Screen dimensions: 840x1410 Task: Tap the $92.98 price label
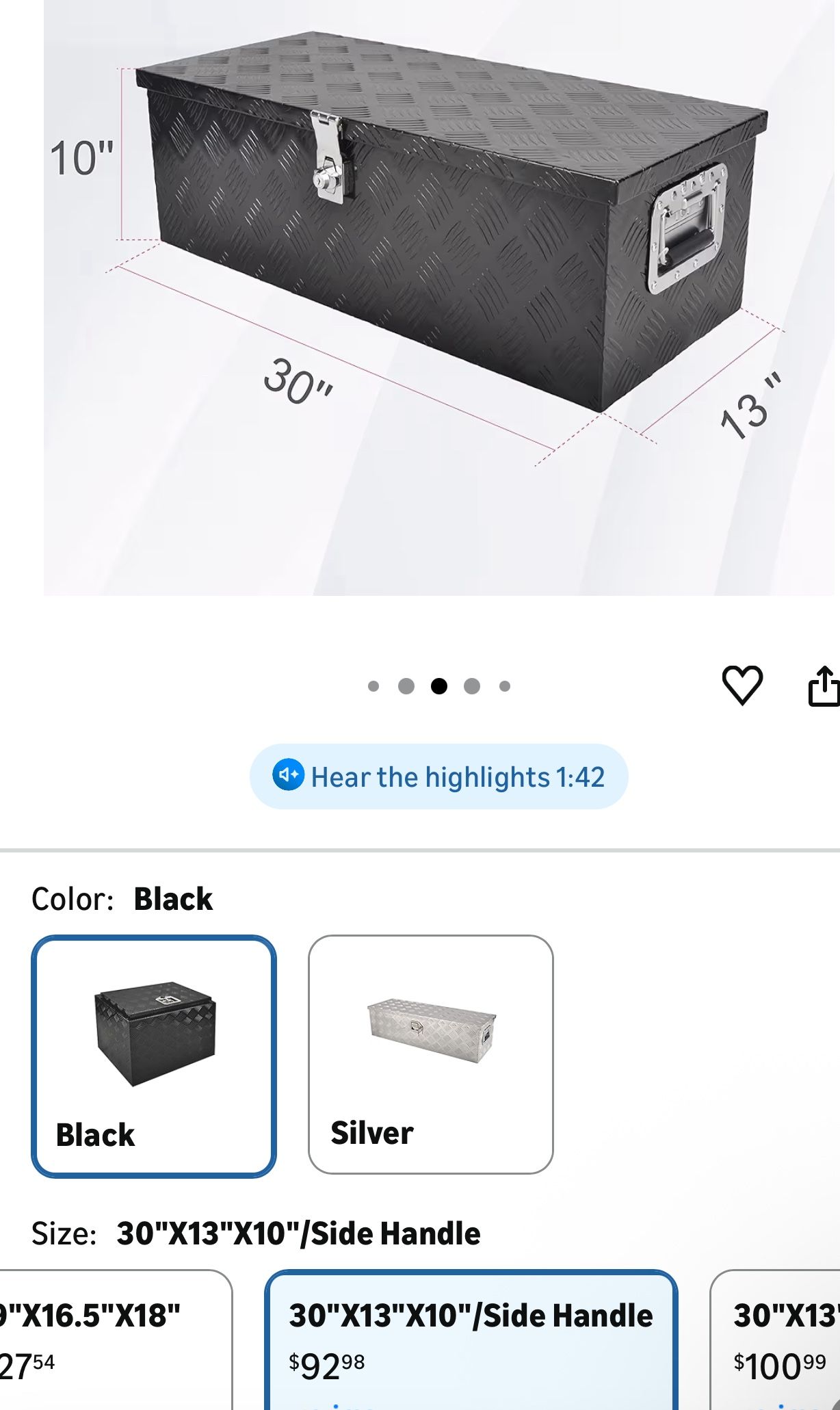click(326, 1366)
